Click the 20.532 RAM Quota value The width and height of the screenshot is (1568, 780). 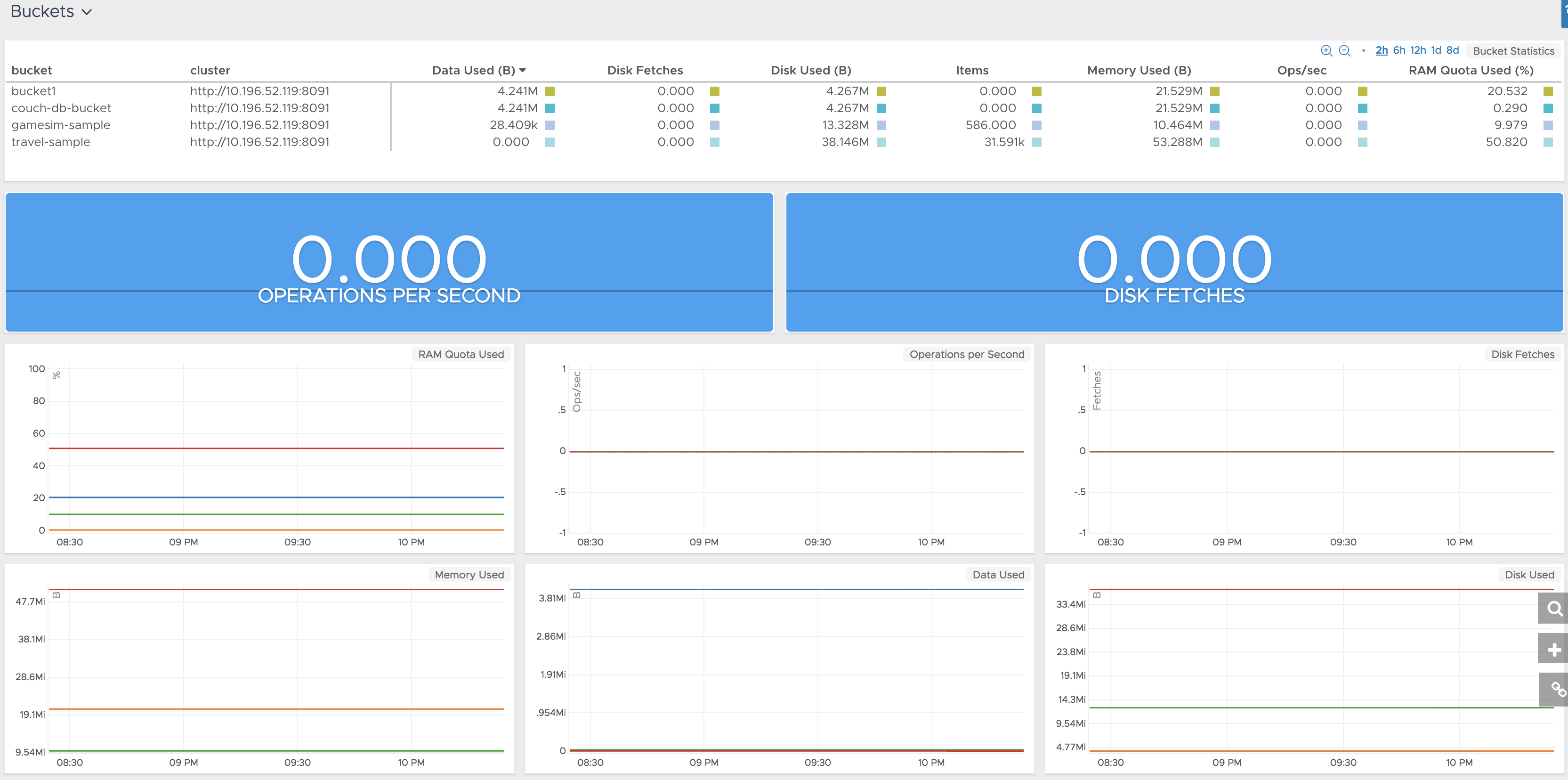tap(1506, 91)
